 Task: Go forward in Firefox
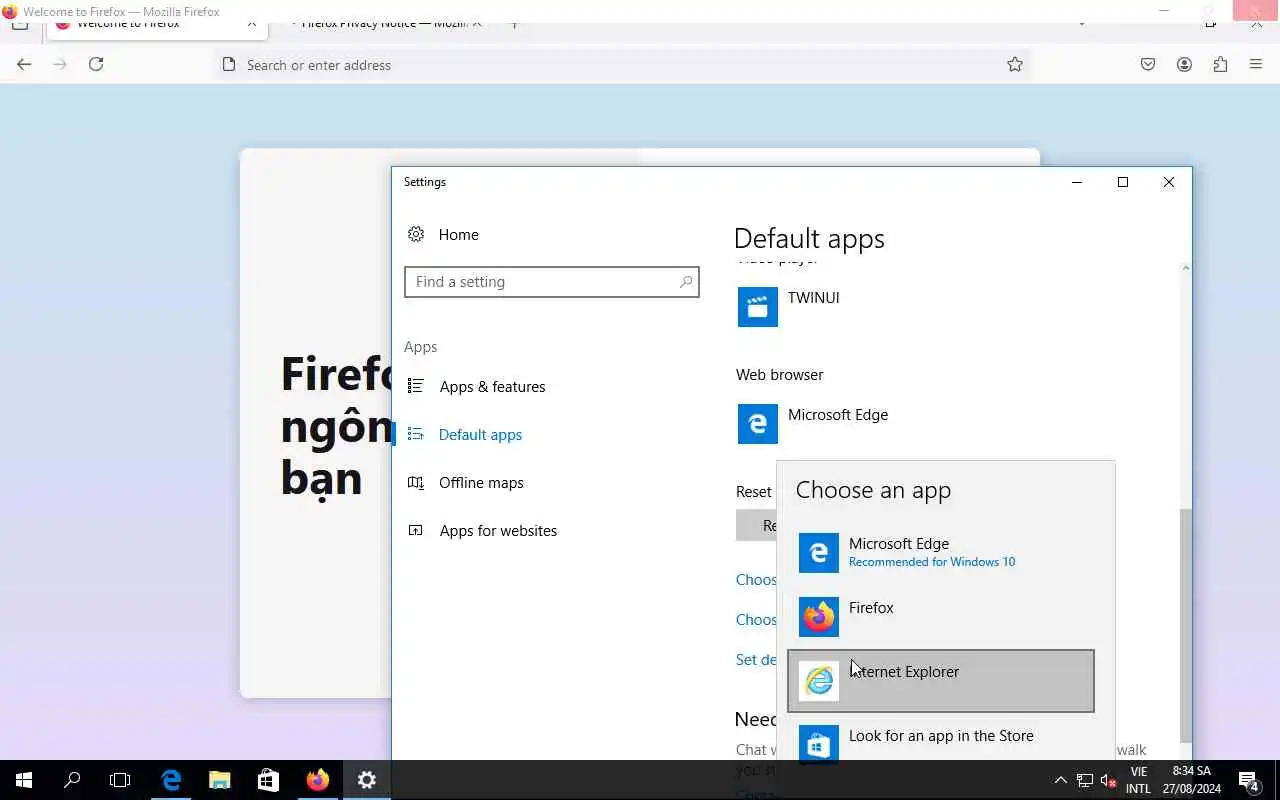point(60,64)
